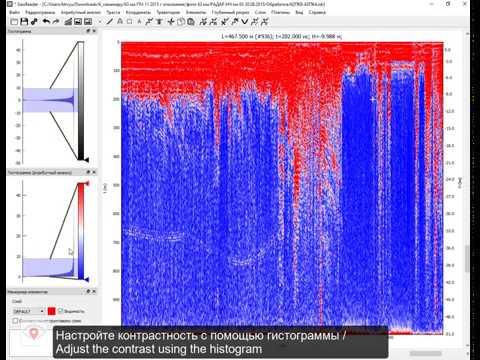Screen dimensions: 480x360
Task: Click the checkmark icon in toolbar
Action: 245,22
